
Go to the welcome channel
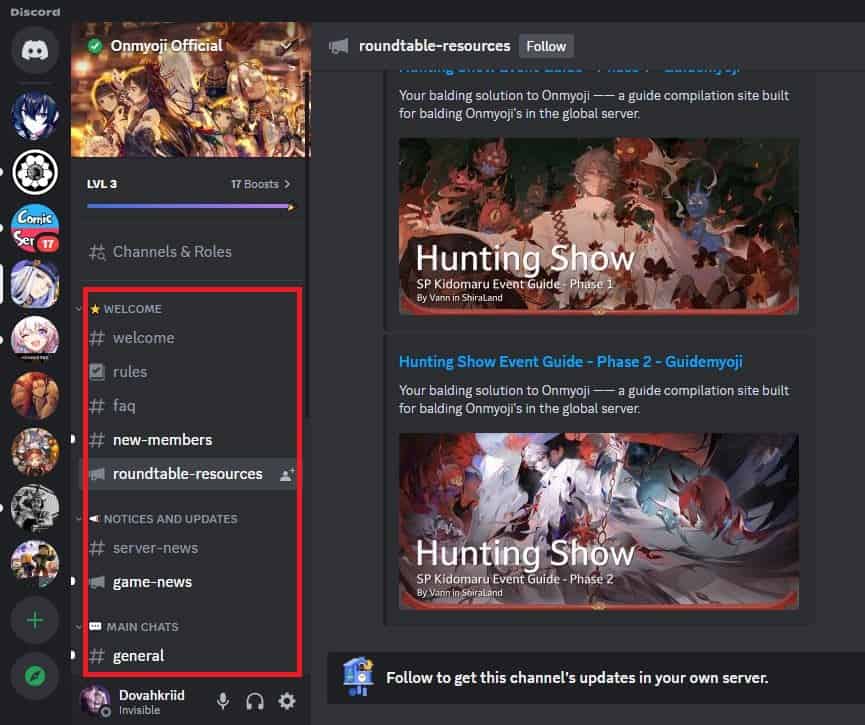191,338
